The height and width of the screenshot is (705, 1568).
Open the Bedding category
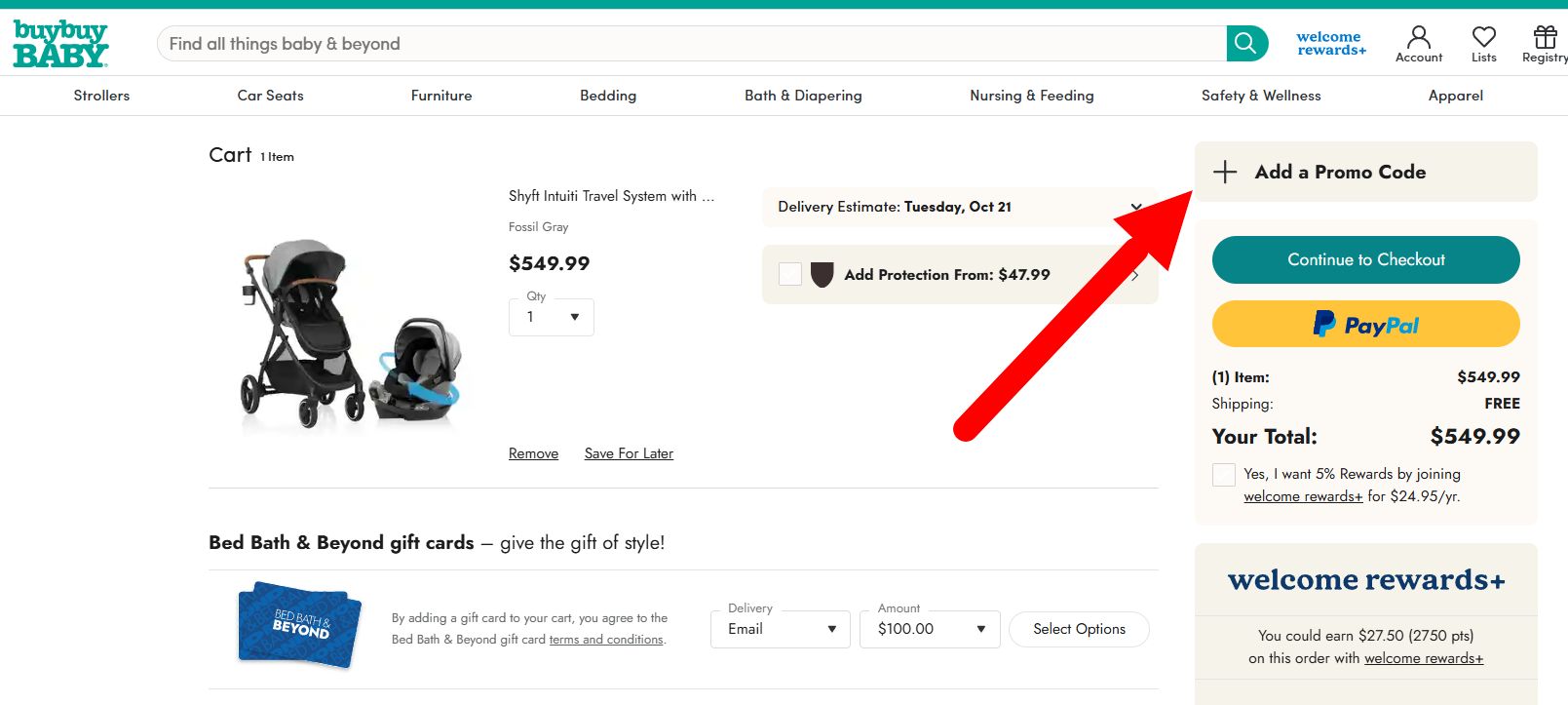pos(608,96)
